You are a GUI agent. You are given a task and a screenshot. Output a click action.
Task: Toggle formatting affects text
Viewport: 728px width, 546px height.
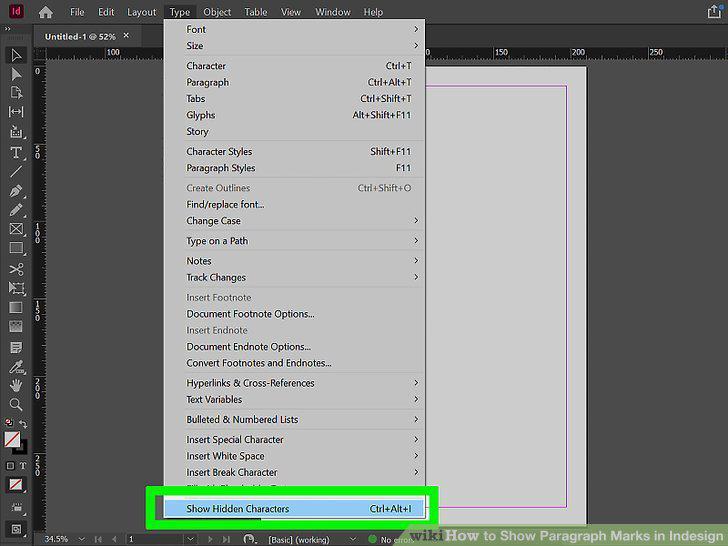[x=23, y=465]
